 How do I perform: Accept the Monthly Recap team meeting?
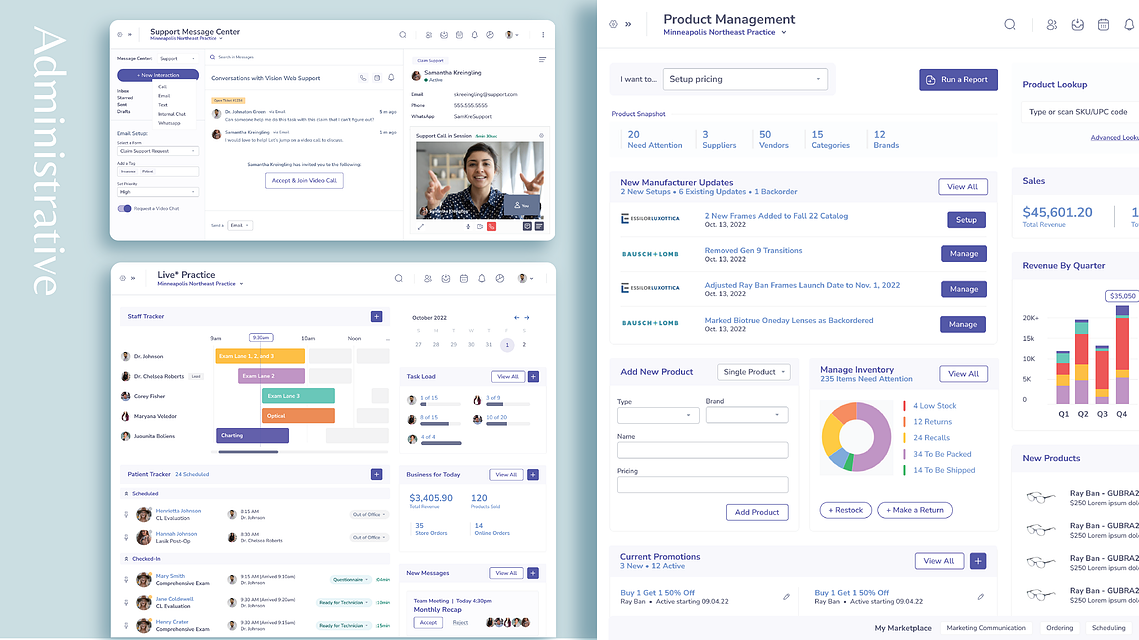click(429, 623)
